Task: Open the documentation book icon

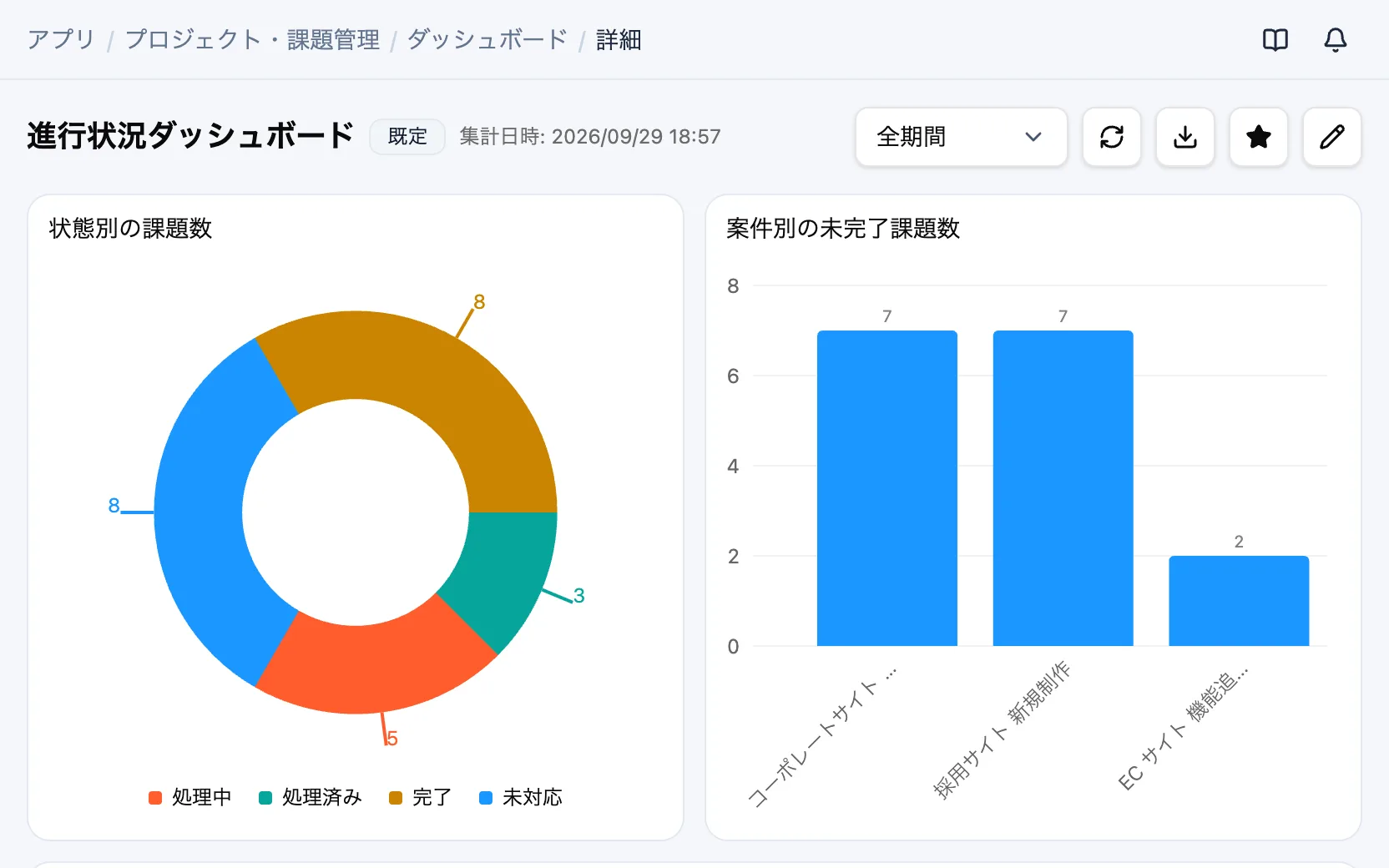Action: point(1275,39)
